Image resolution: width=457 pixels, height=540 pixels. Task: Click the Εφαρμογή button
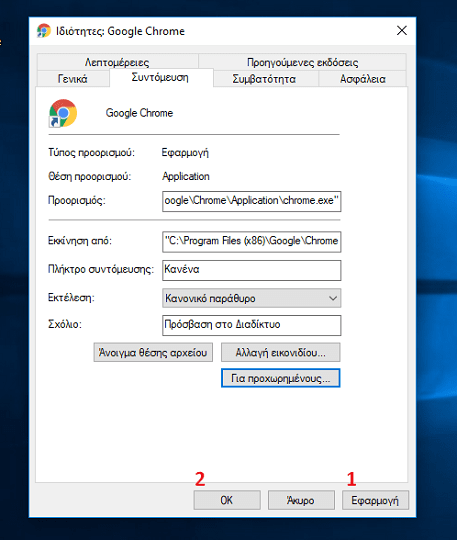click(375, 500)
